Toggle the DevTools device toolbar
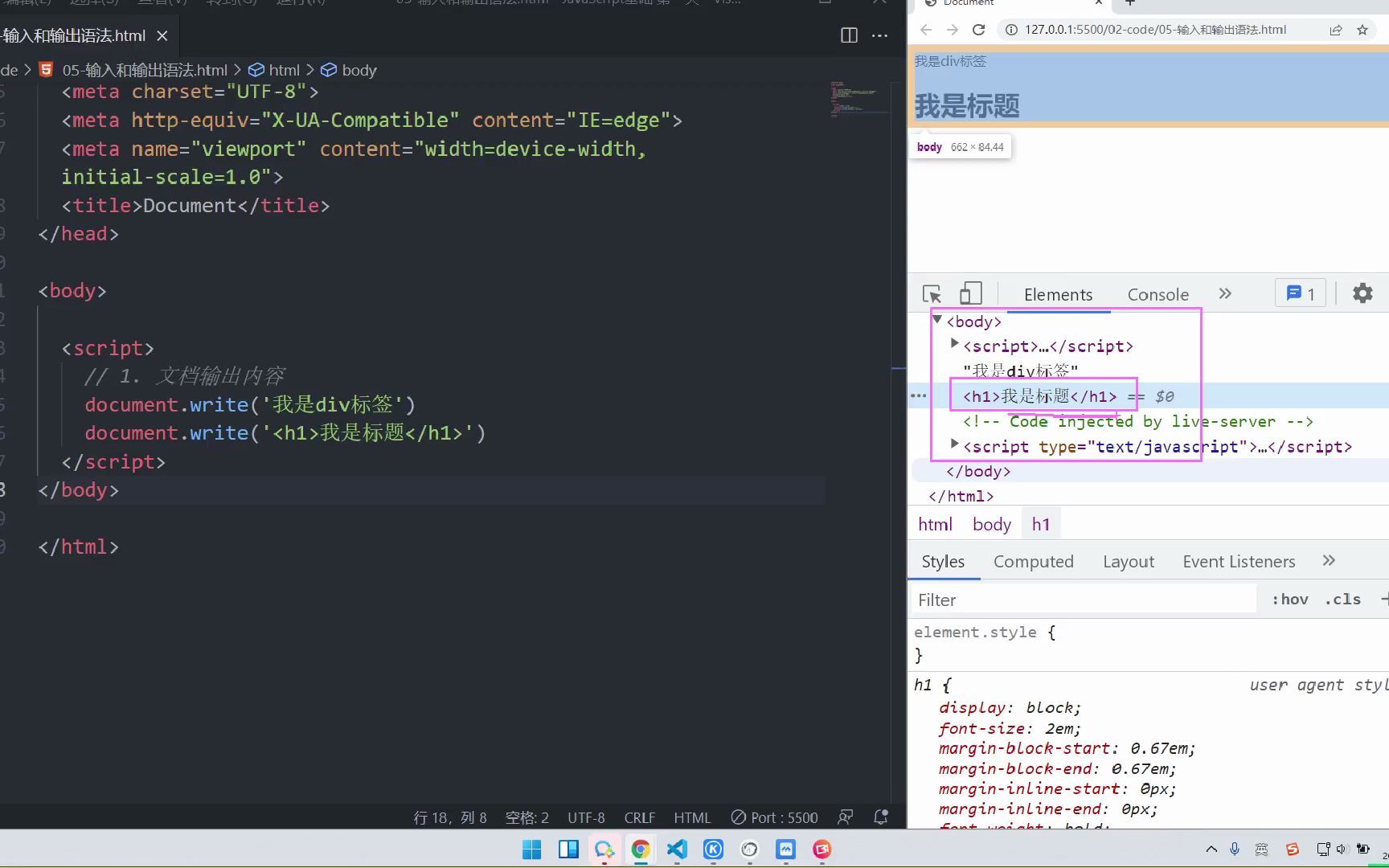1389x868 pixels. (971, 293)
